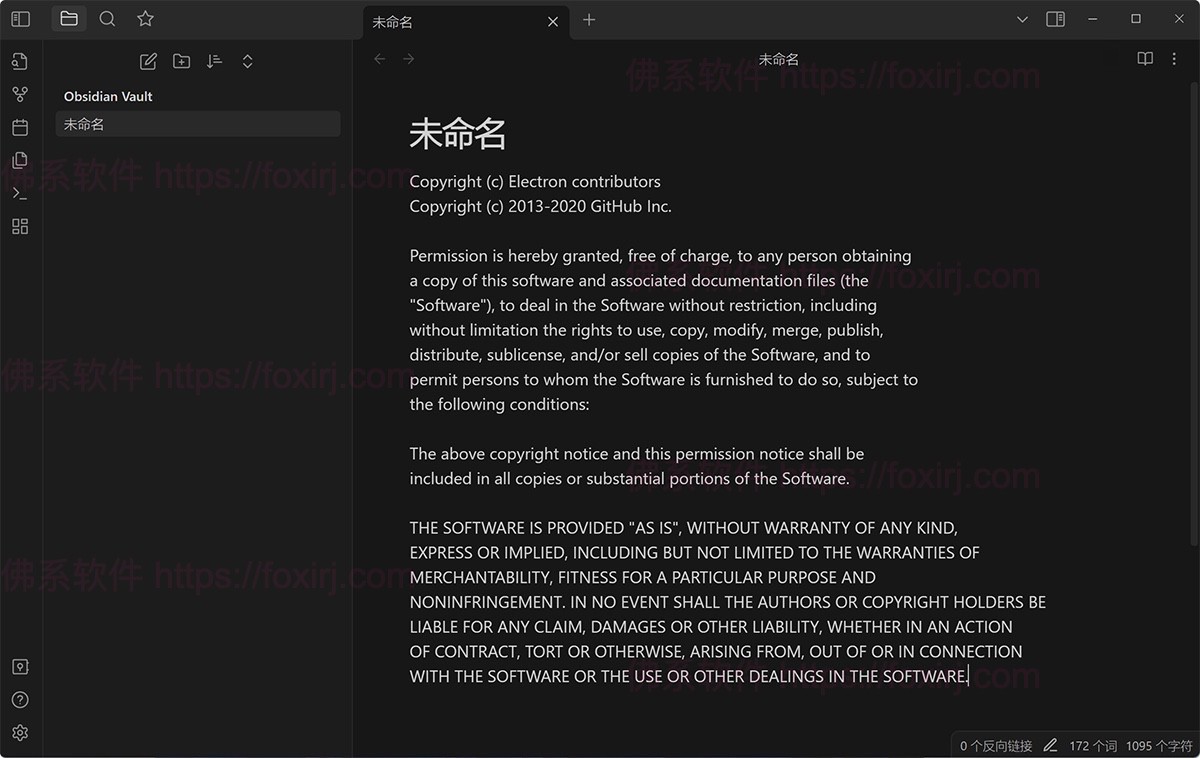
Task: Show bookmarks using the star icon
Action: click(145, 19)
